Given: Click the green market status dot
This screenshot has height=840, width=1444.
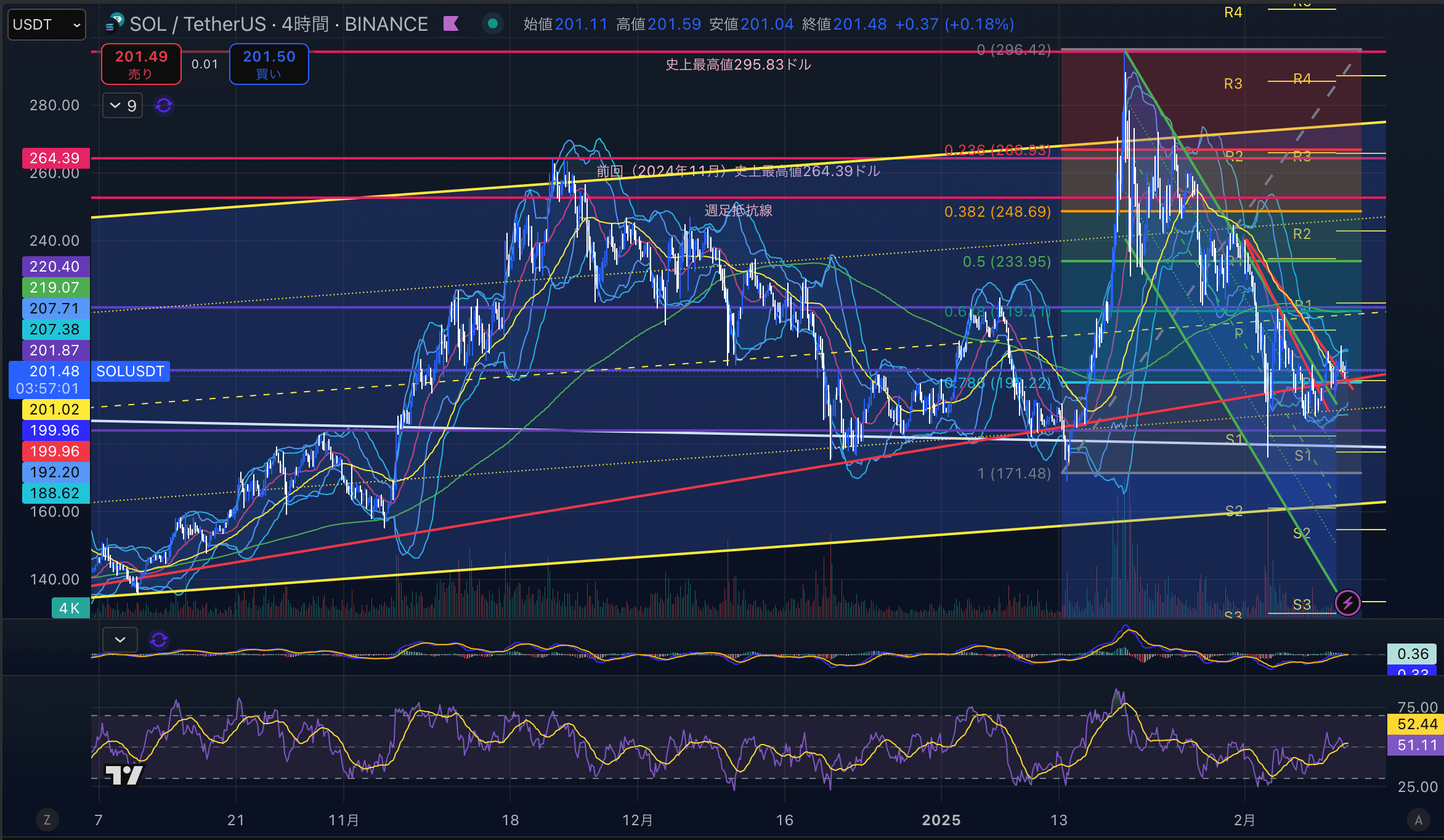Looking at the screenshot, I should pyautogui.click(x=492, y=24).
